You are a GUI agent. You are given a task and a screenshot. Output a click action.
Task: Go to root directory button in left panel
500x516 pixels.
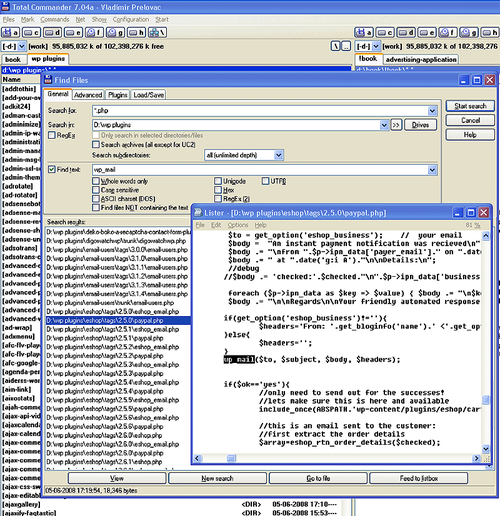335,46
